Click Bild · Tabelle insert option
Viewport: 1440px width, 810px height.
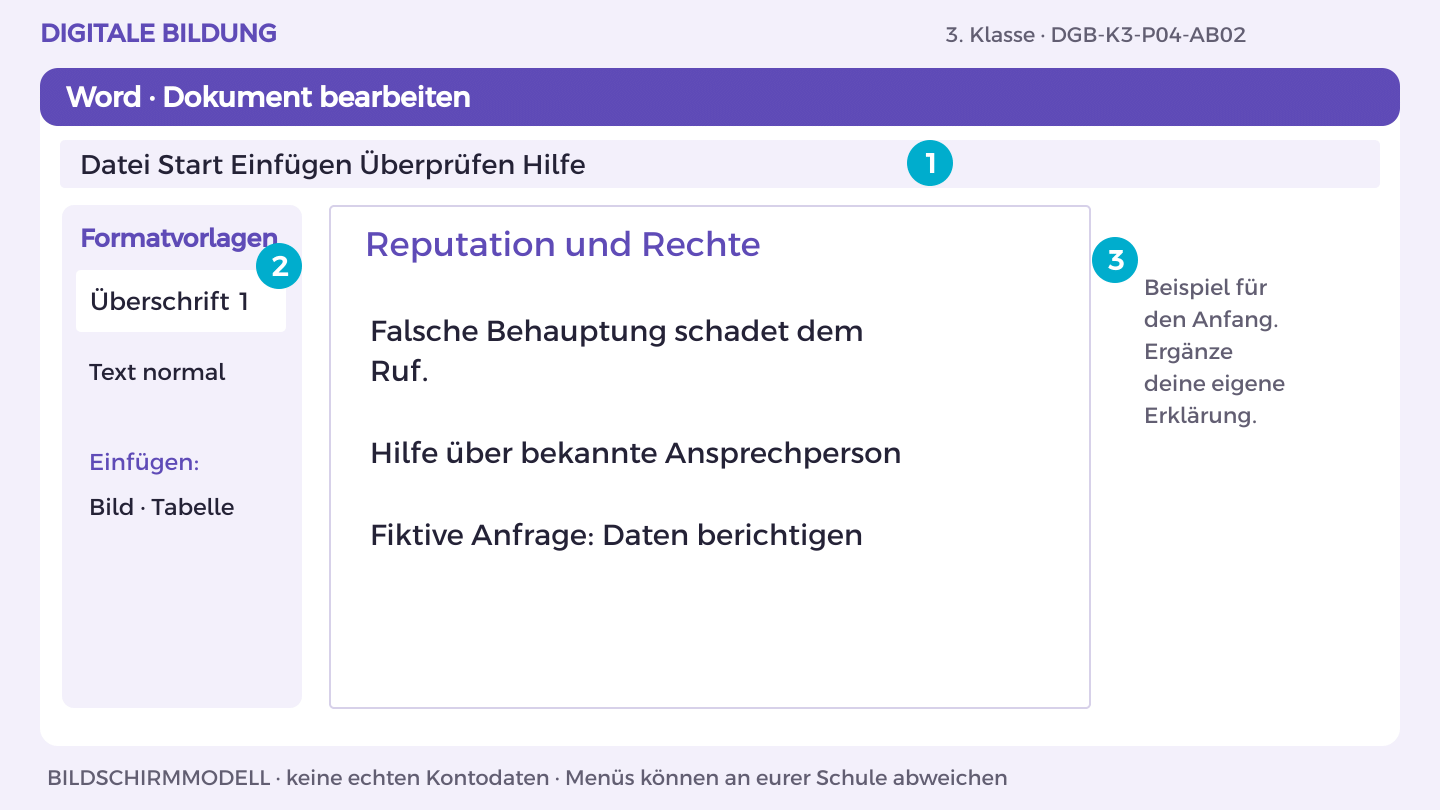point(162,507)
